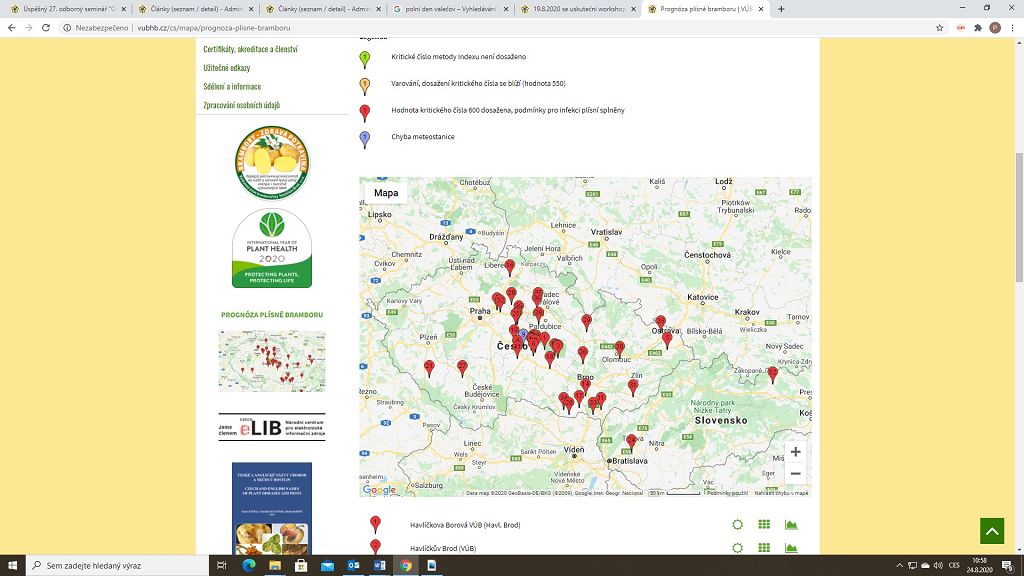The width and height of the screenshot is (1024, 576).
Task: Select map marker 27 north of České Budějovice
Action: tap(462, 368)
